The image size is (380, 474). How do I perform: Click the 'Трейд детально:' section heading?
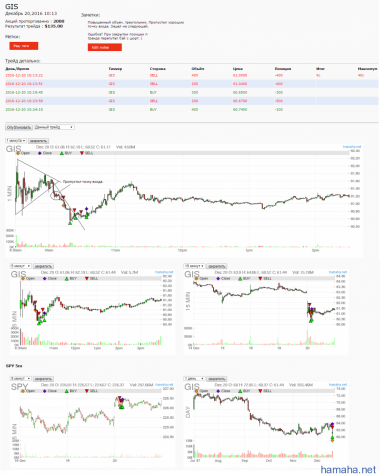pyautogui.click(x=23, y=61)
